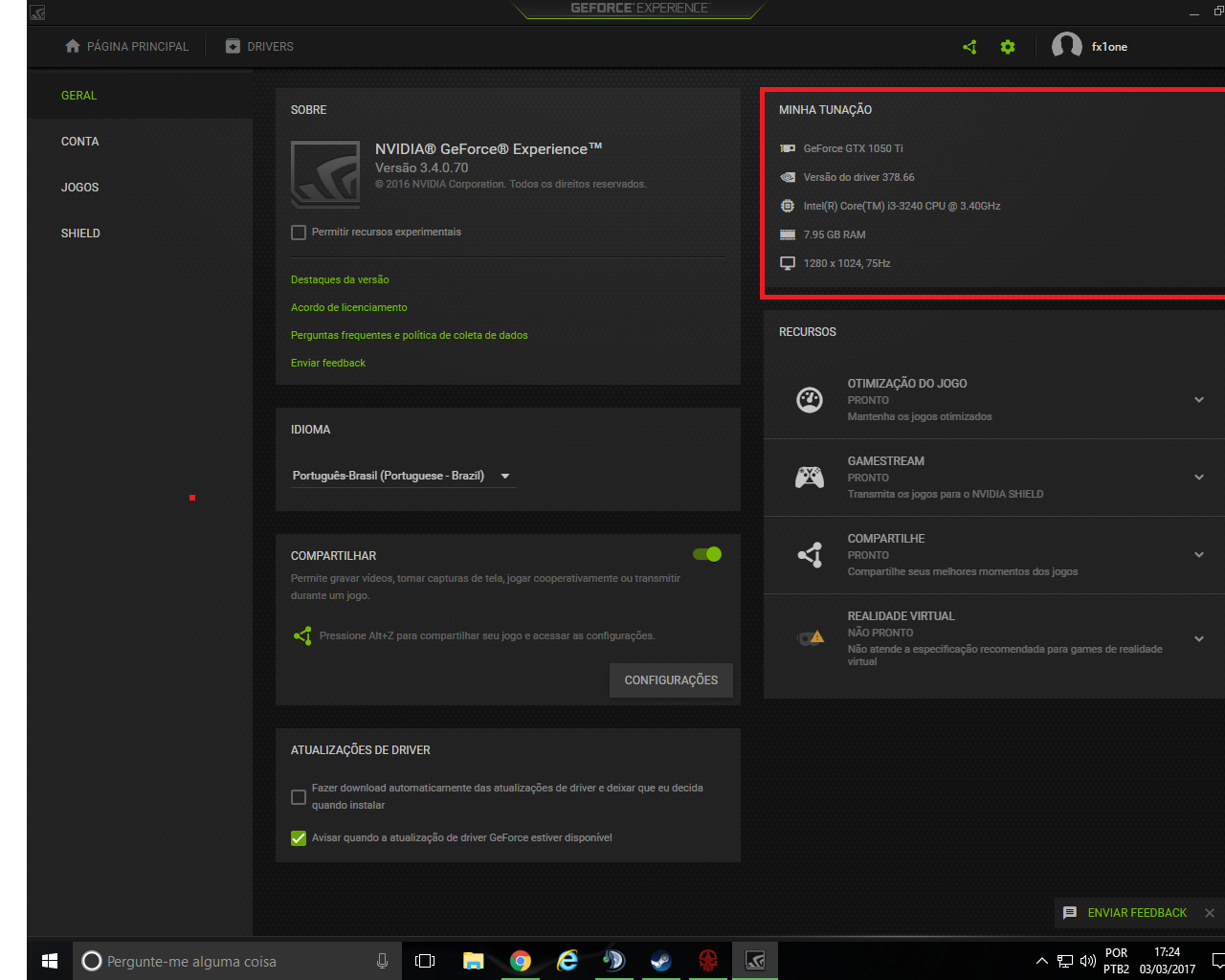
Task: Click the network icon in system tray
Action: 1065,961
